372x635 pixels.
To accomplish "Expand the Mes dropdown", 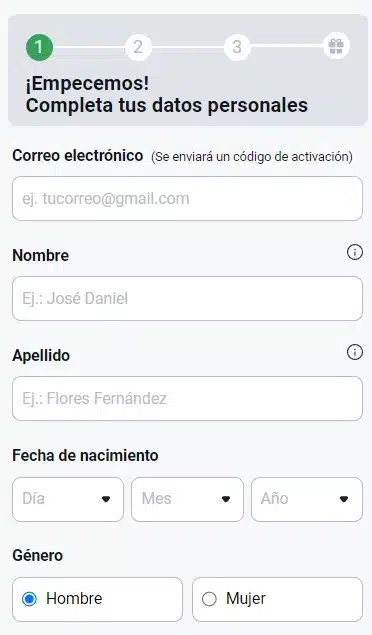I will (187, 499).
